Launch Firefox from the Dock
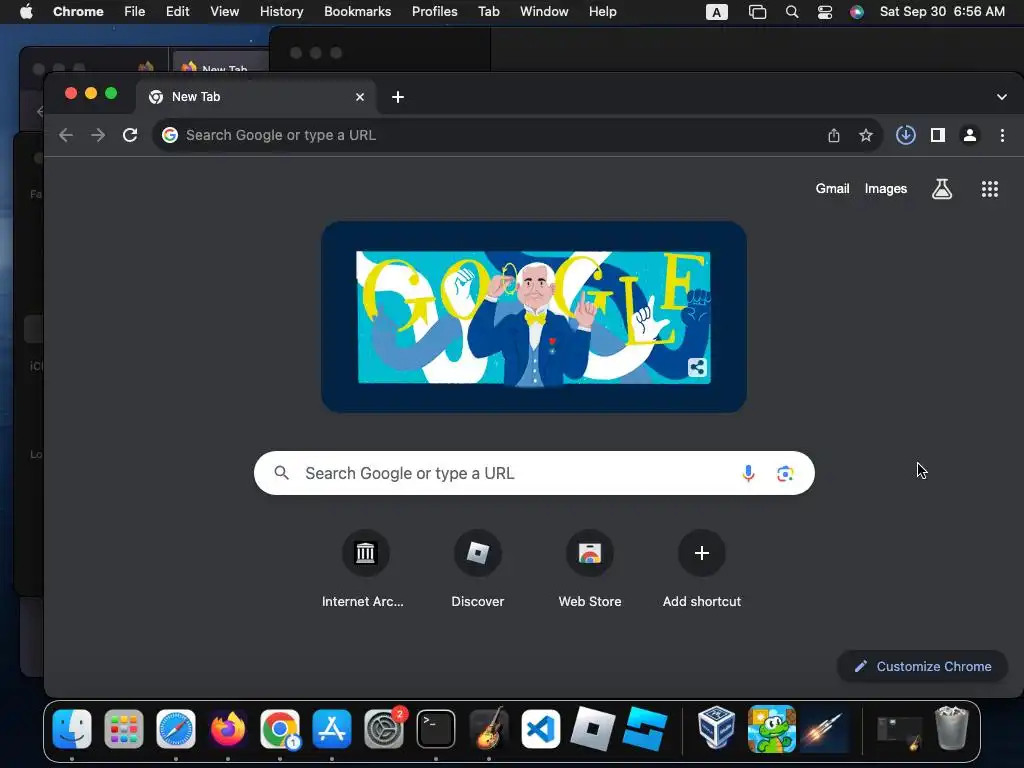The width and height of the screenshot is (1024, 768). pyautogui.click(x=227, y=728)
